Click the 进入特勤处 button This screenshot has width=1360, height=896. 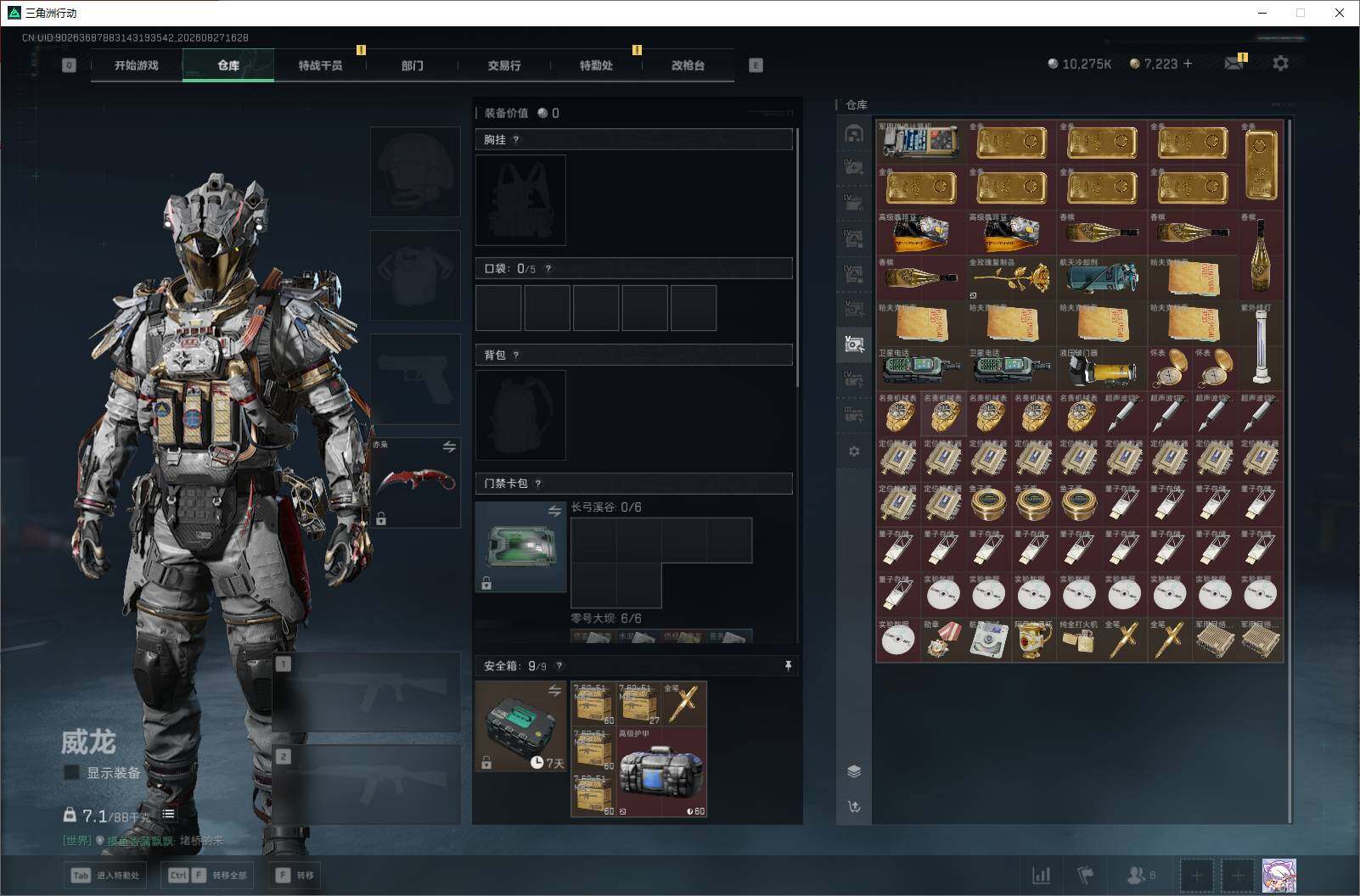point(106,876)
